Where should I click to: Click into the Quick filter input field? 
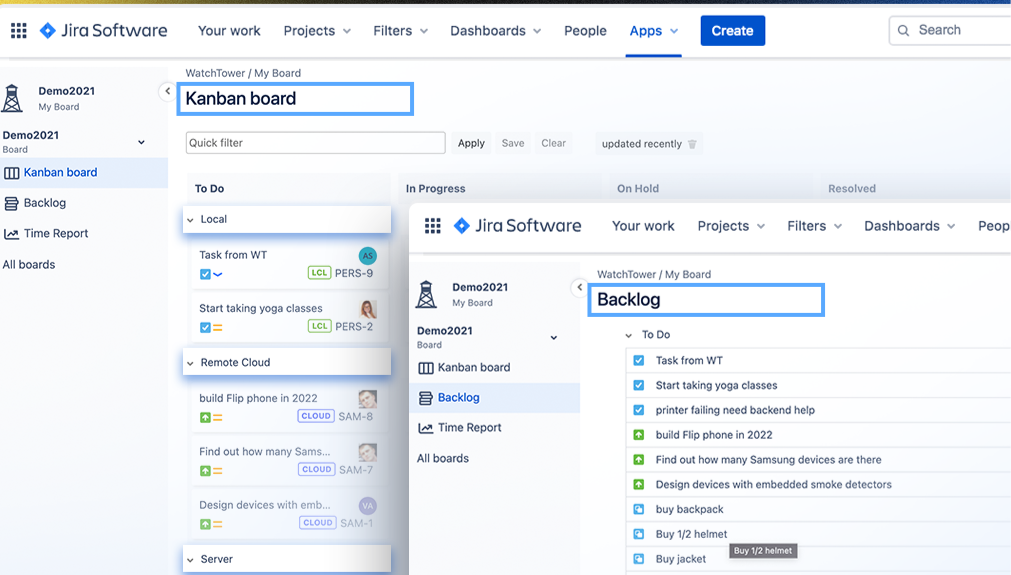click(315, 143)
